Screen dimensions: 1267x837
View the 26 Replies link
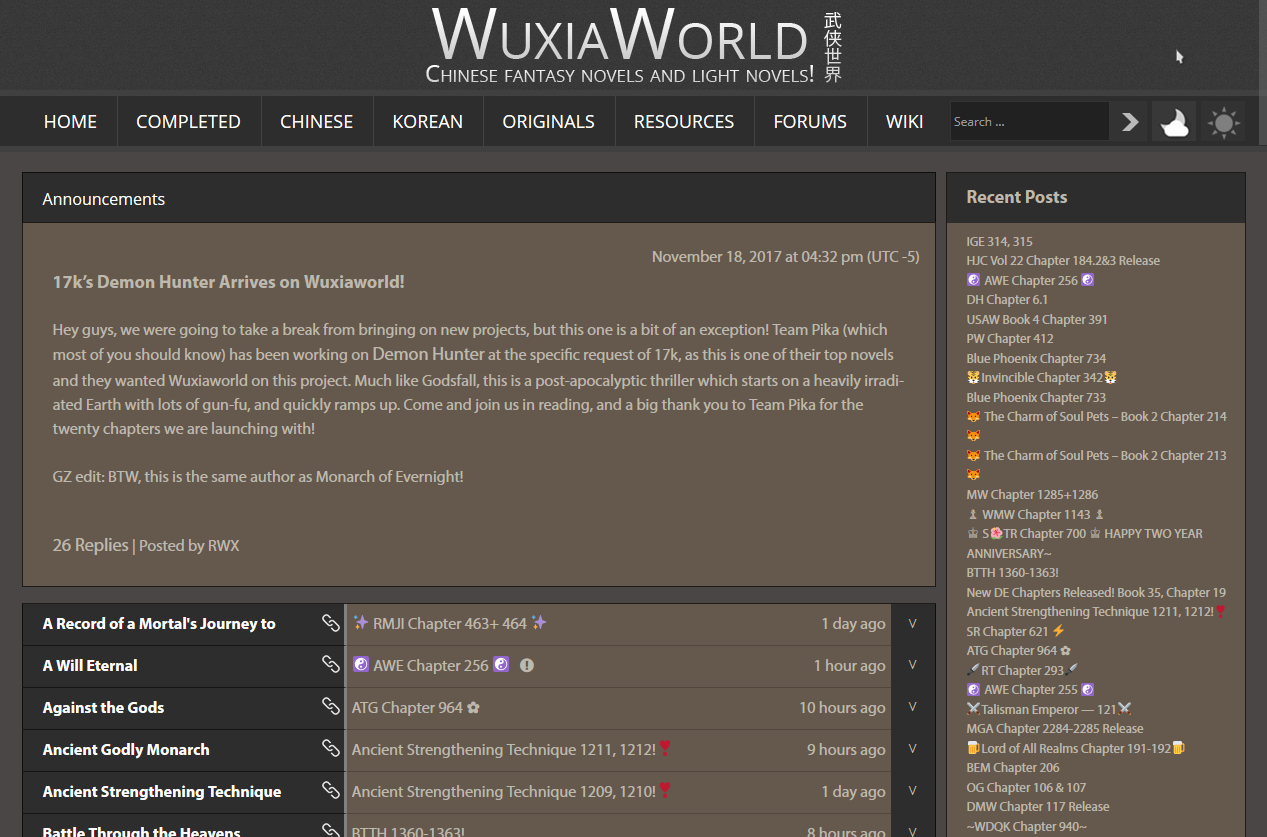[90, 545]
